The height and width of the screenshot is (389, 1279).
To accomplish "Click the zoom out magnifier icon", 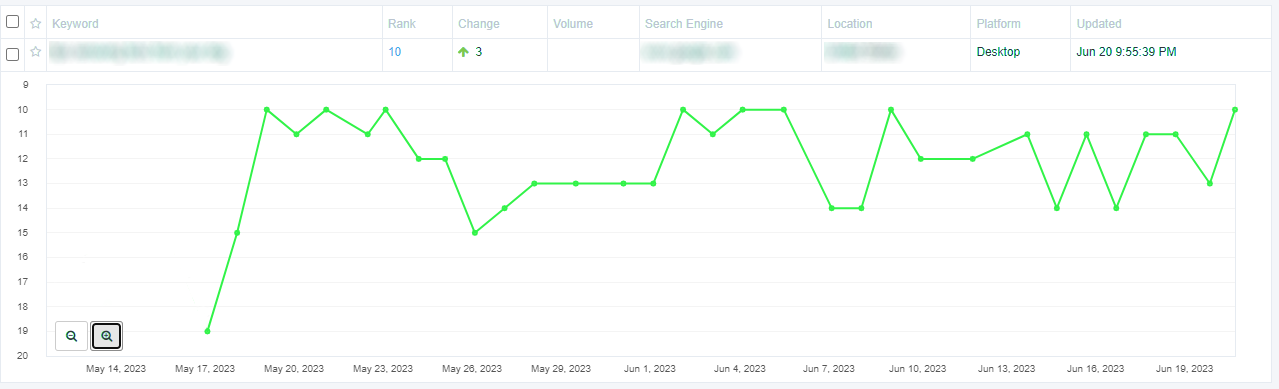I will point(72,337).
